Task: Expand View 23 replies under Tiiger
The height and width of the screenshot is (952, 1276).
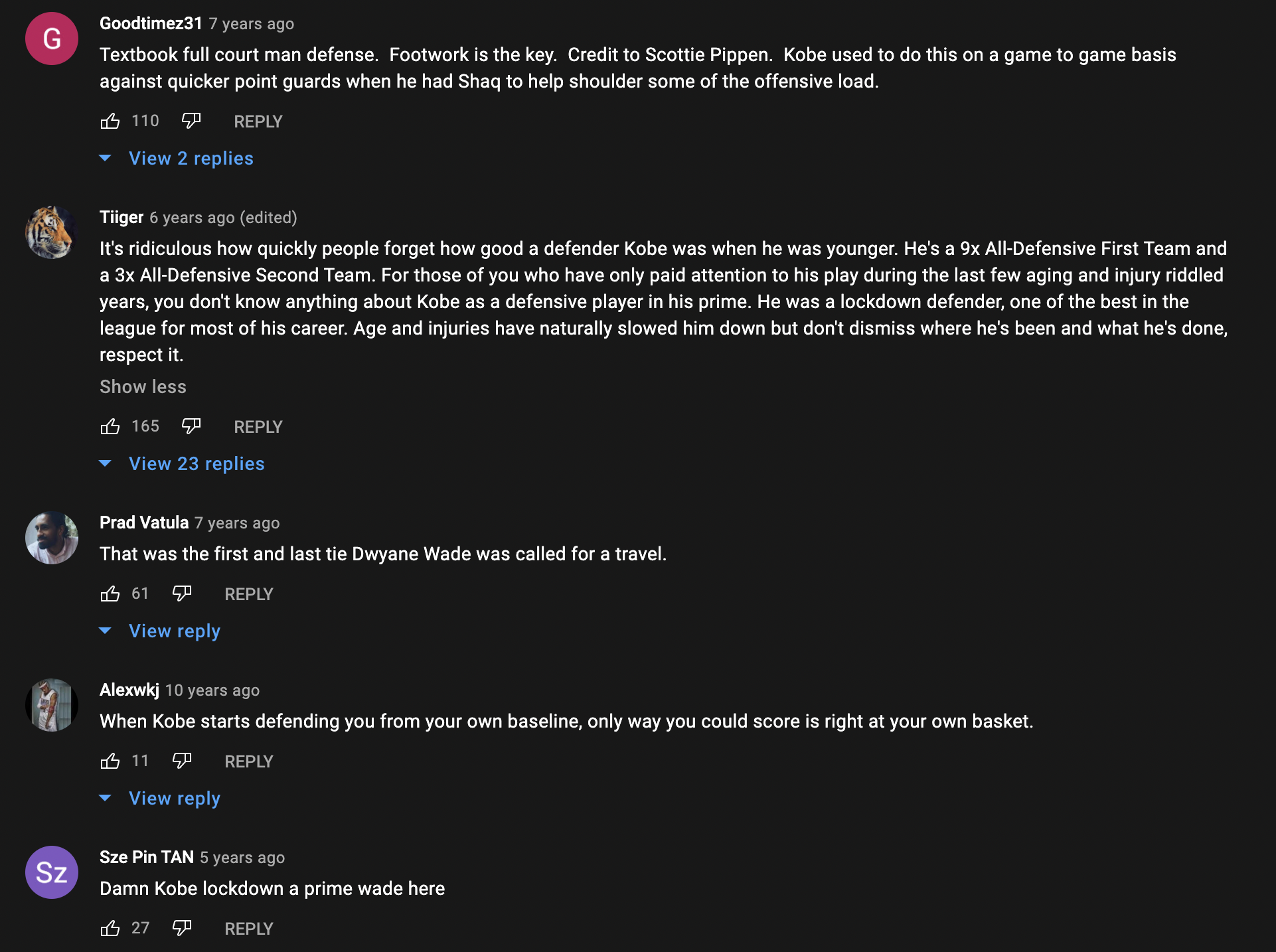Action: [196, 464]
